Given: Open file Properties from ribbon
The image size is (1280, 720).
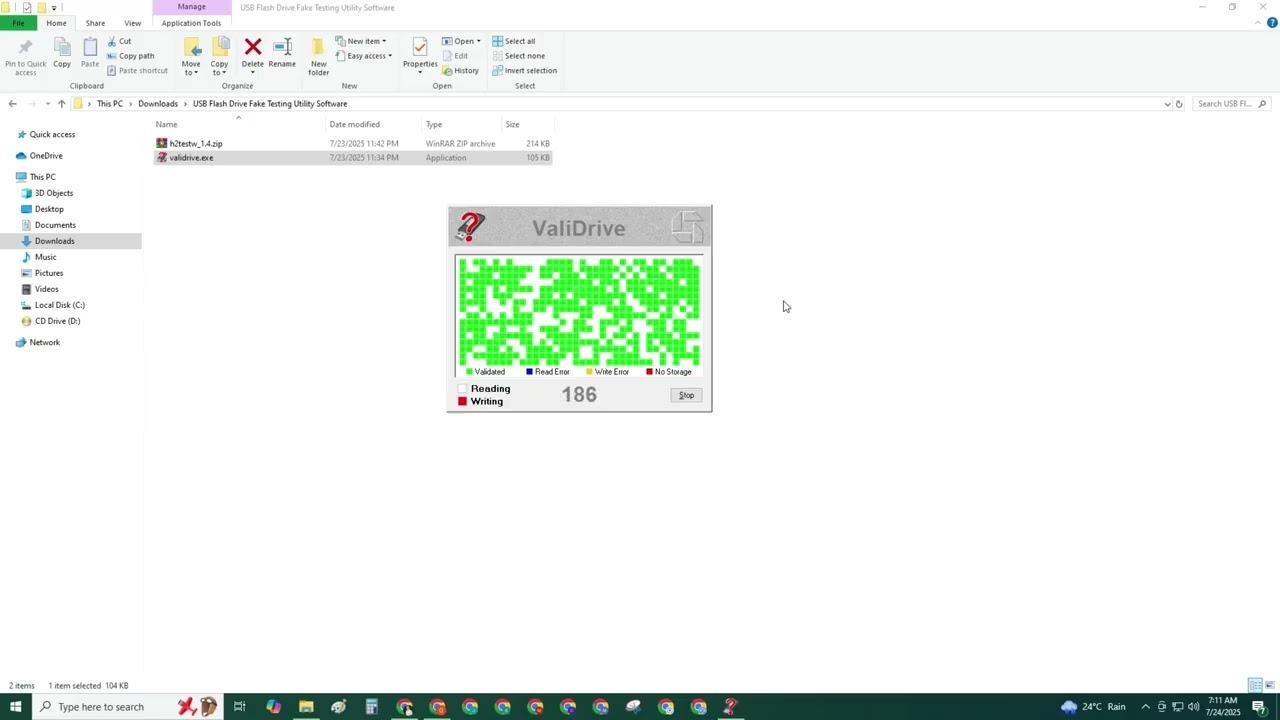Looking at the screenshot, I should tap(420, 54).
